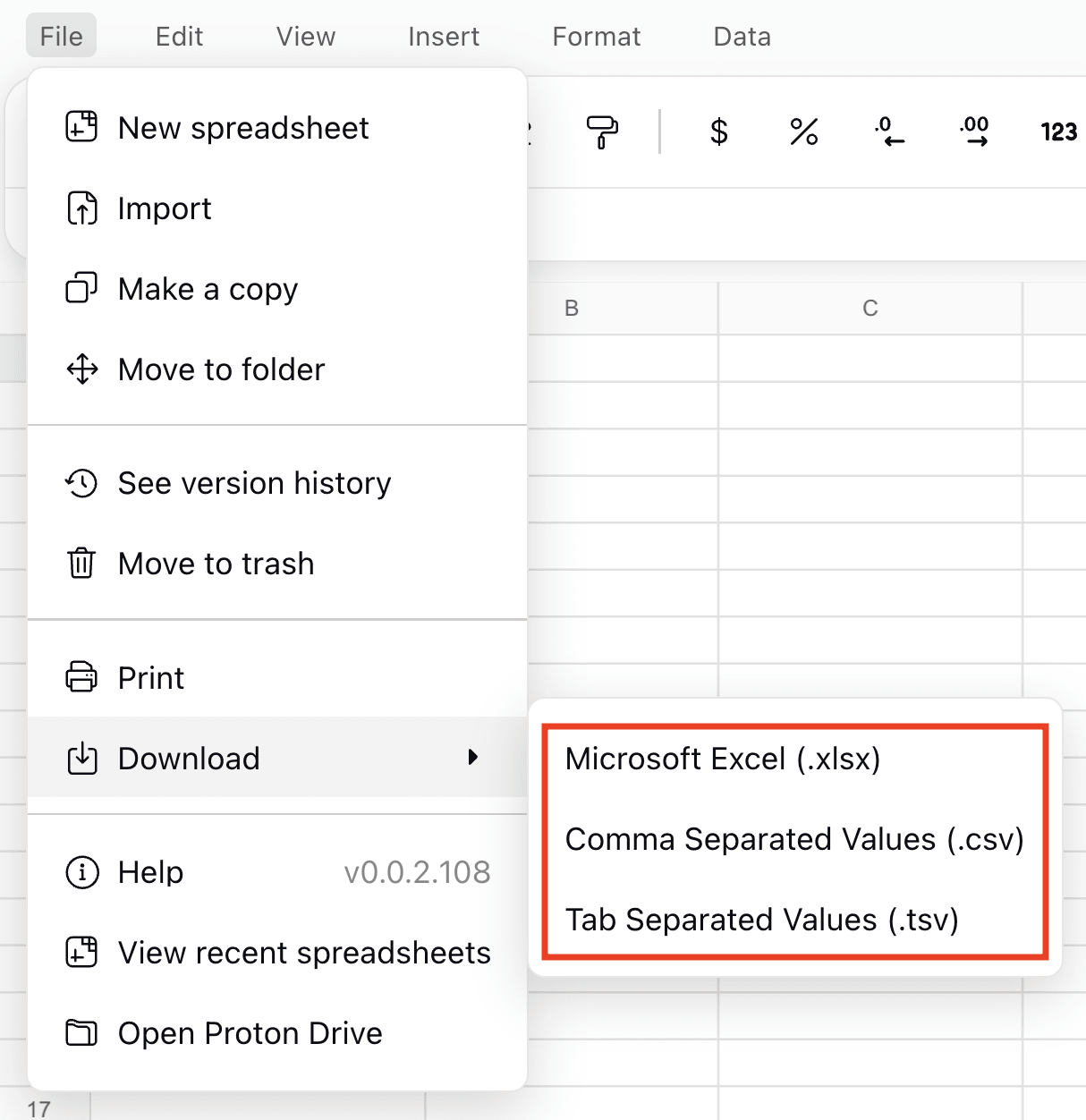The image size is (1086, 1120).
Task: Expand the Download submenu arrow
Action: (x=474, y=758)
